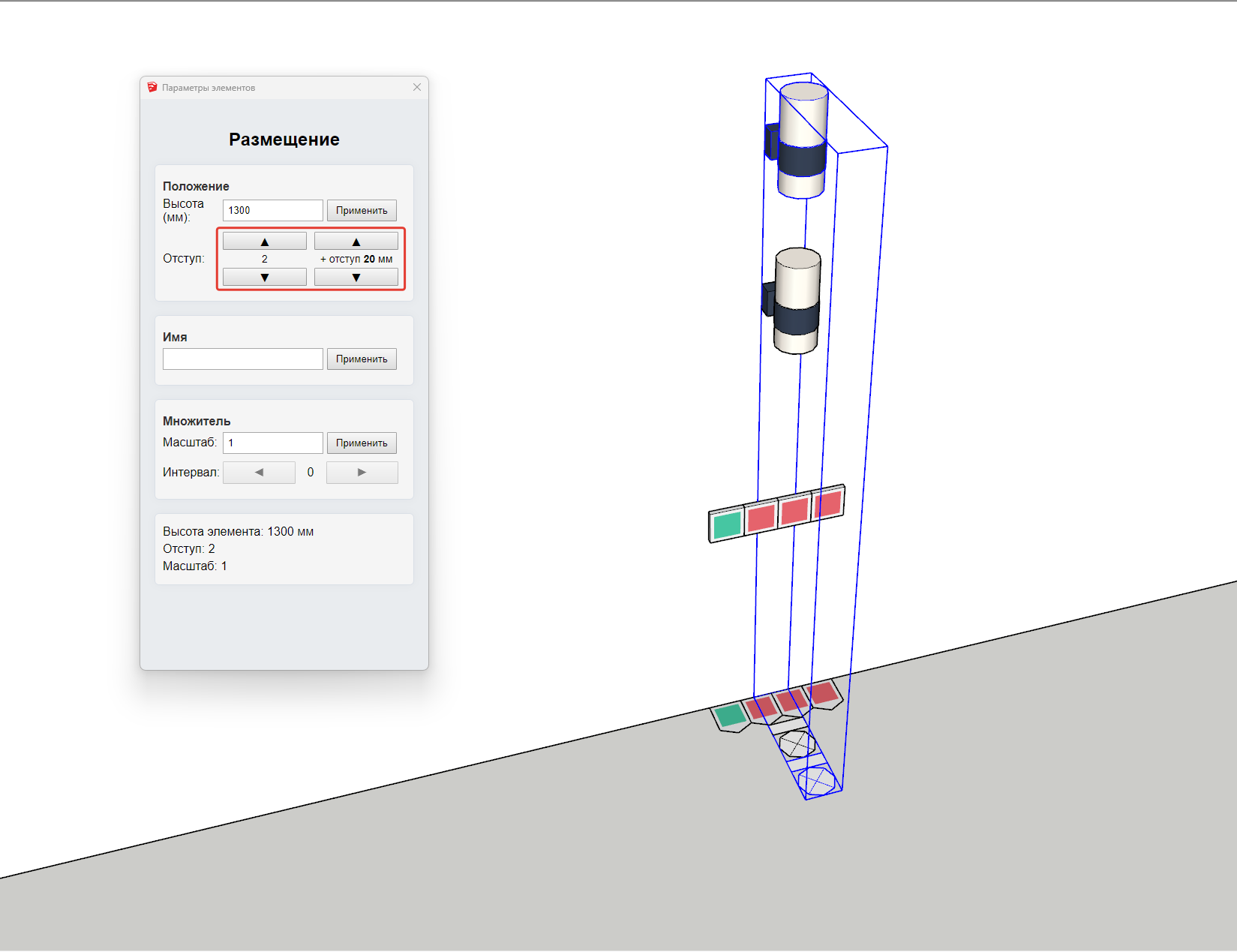Click the green square on wall panel
Image resolution: width=1237 pixels, height=952 pixels.
click(727, 524)
